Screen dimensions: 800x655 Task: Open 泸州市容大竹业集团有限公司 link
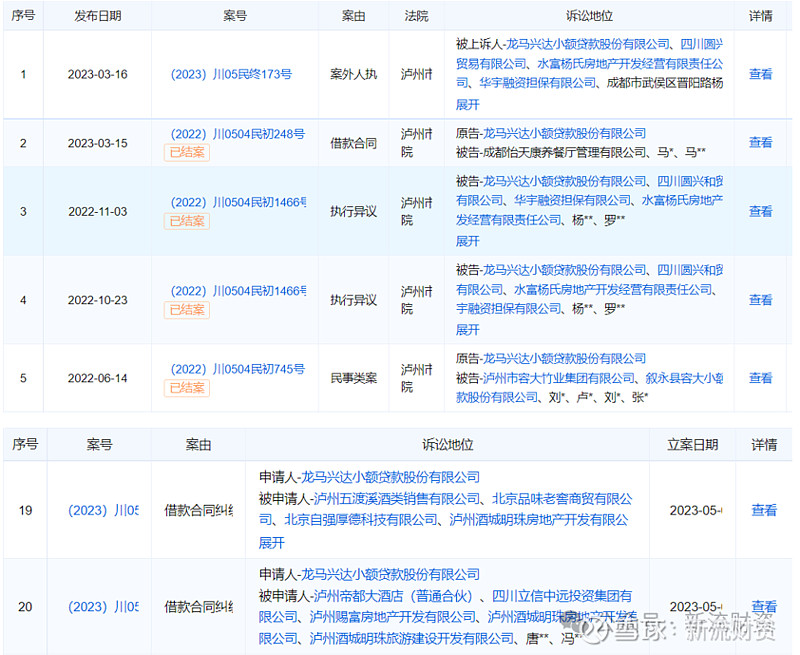(559, 378)
